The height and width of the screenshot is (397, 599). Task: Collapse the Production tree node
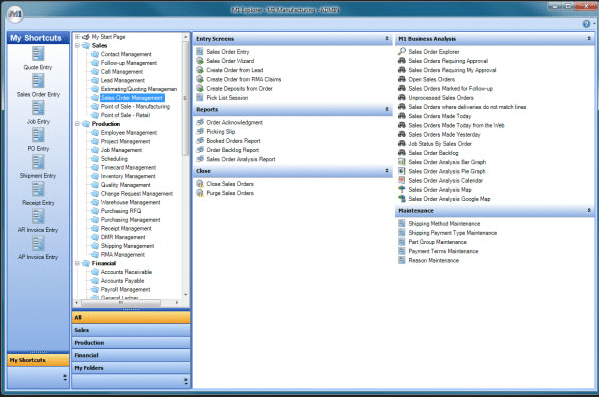77,124
